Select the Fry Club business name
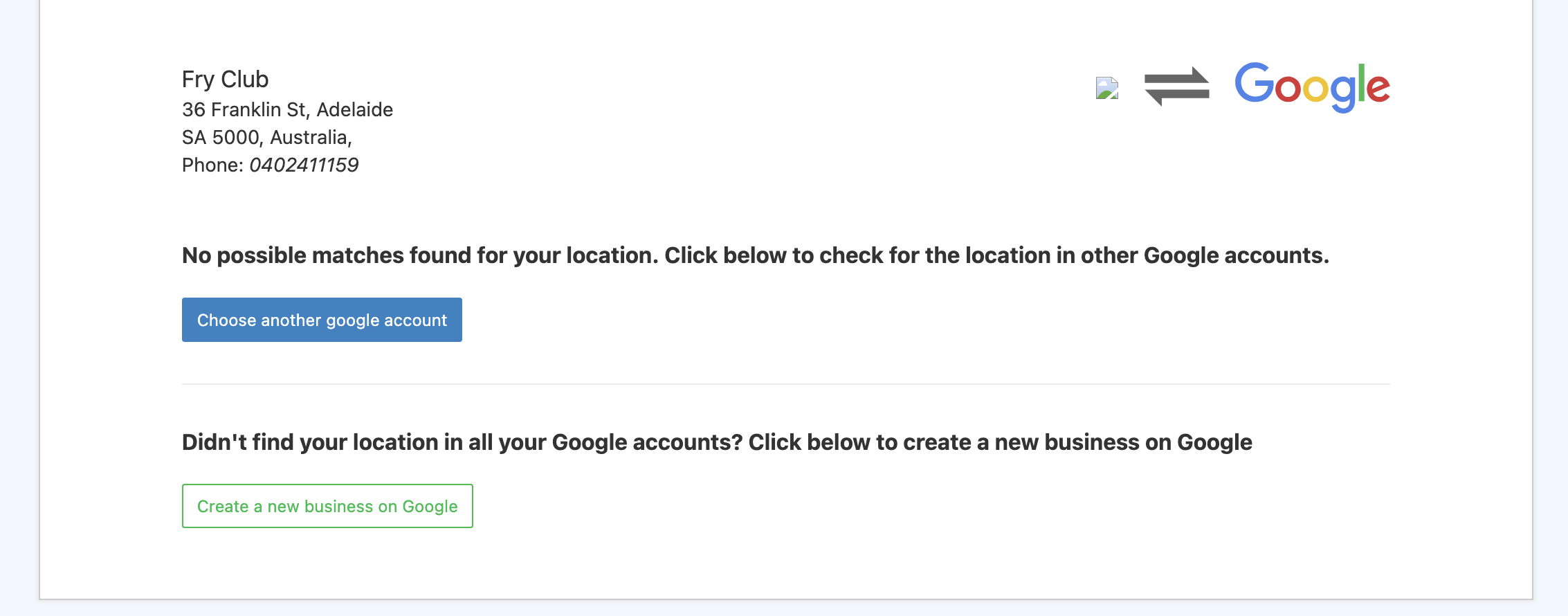This screenshot has height=616, width=1568. point(225,79)
